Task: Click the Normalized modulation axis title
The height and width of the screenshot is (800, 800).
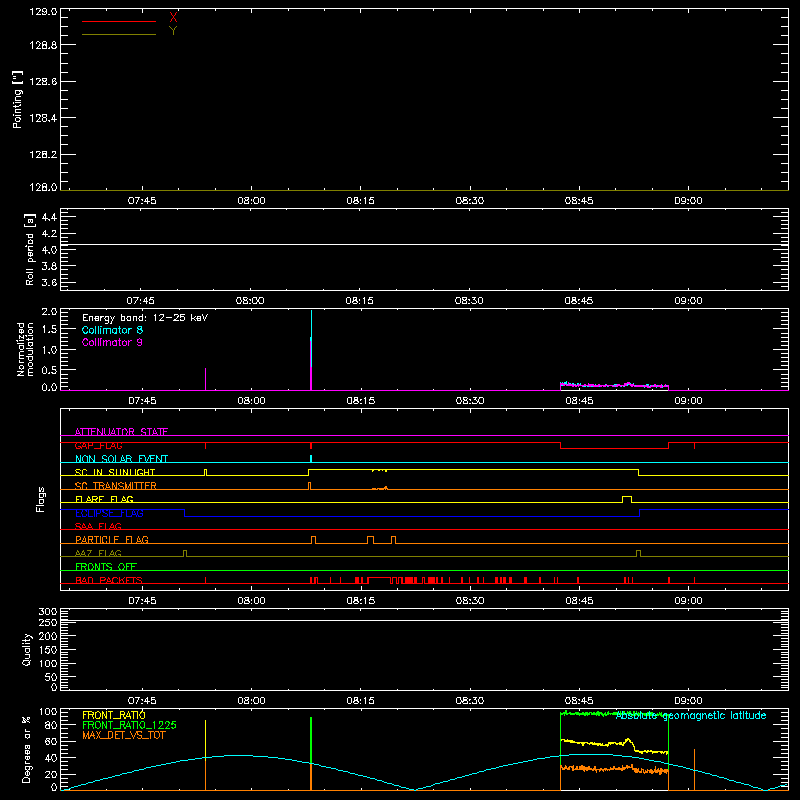Action: pyautogui.click(x=25, y=349)
